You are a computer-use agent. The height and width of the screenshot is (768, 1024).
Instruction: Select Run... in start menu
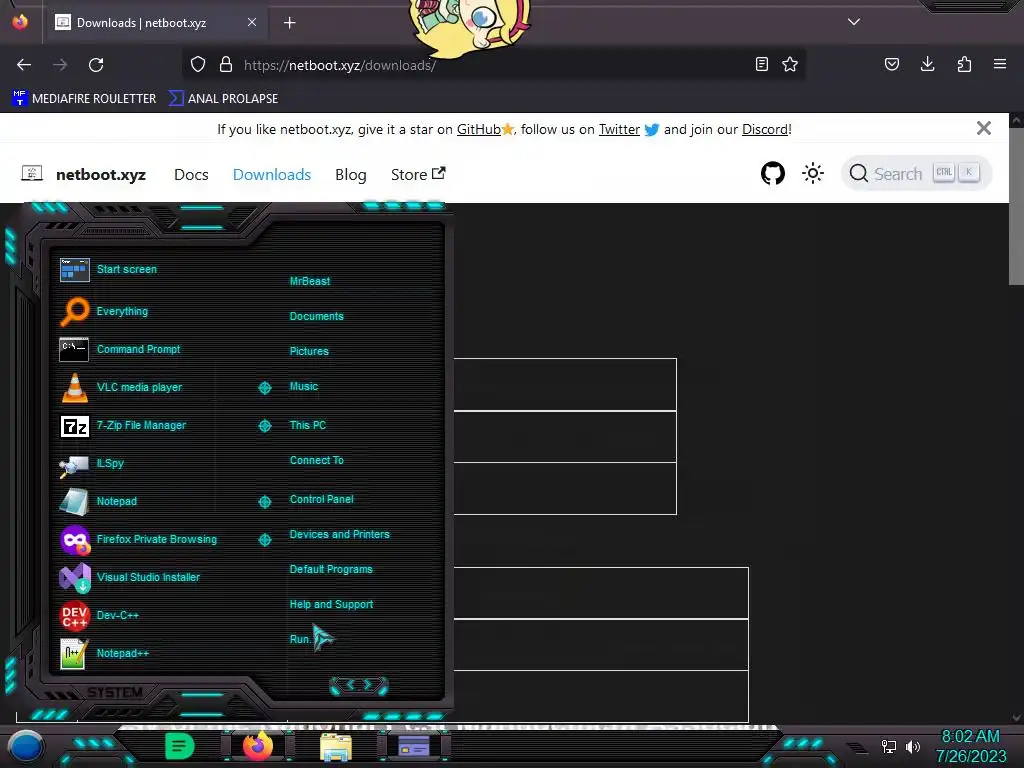(x=300, y=639)
